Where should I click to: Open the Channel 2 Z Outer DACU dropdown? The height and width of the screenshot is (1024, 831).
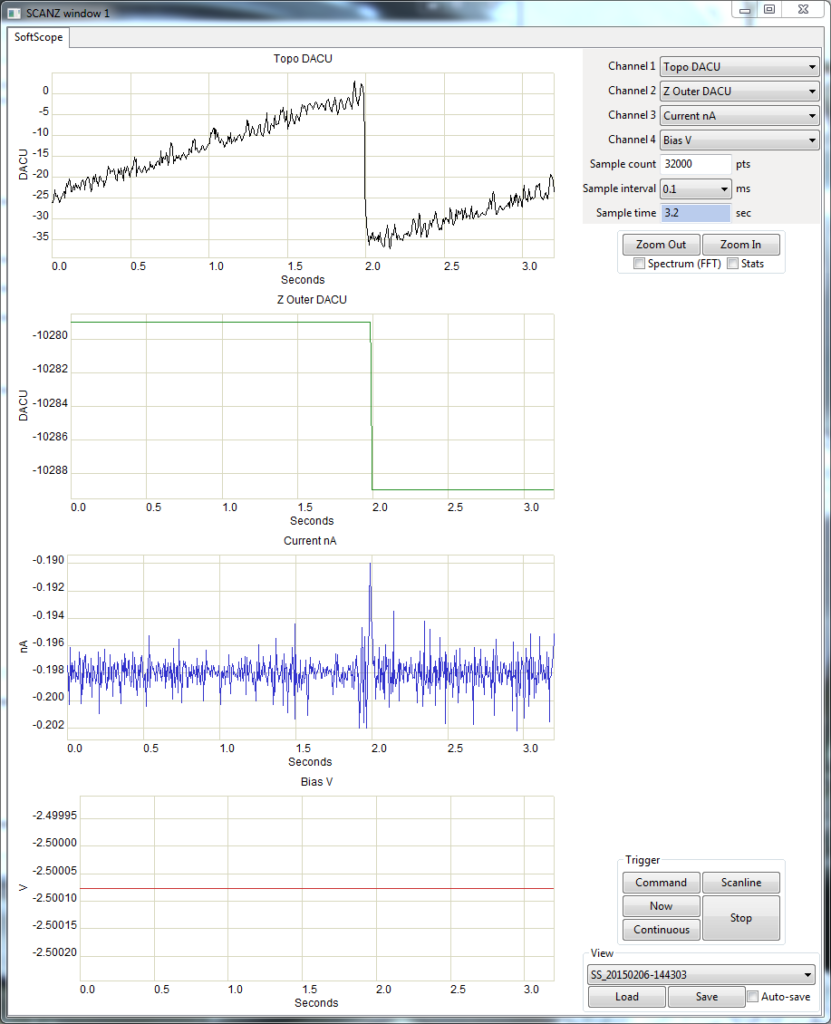(x=740, y=91)
